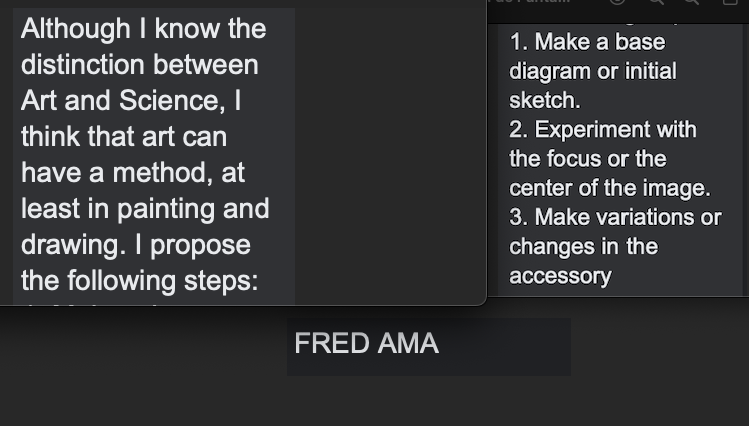The image size is (749, 426).
Task: Click 'Although I know the' in the left message
Action: [143, 29]
